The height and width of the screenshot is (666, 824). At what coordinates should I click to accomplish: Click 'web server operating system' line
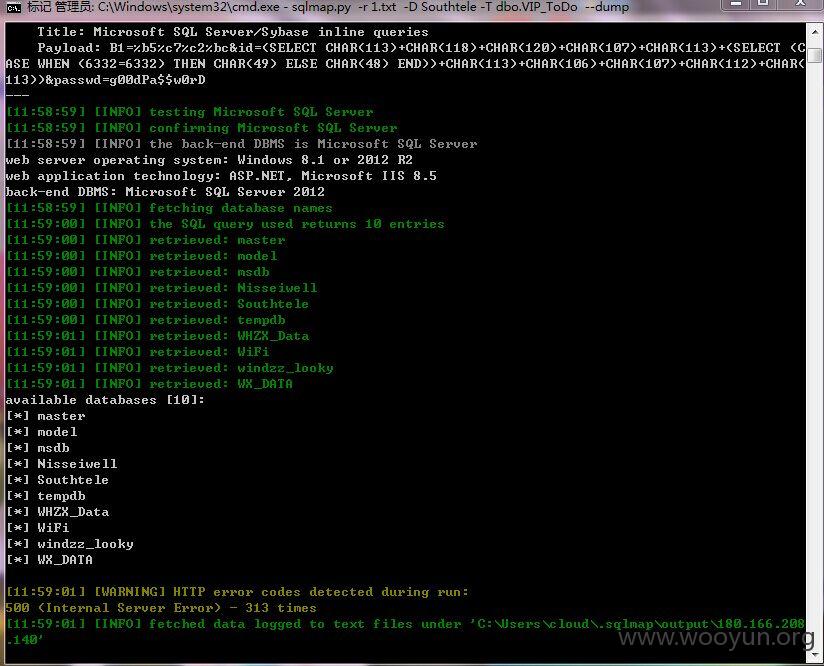209,160
